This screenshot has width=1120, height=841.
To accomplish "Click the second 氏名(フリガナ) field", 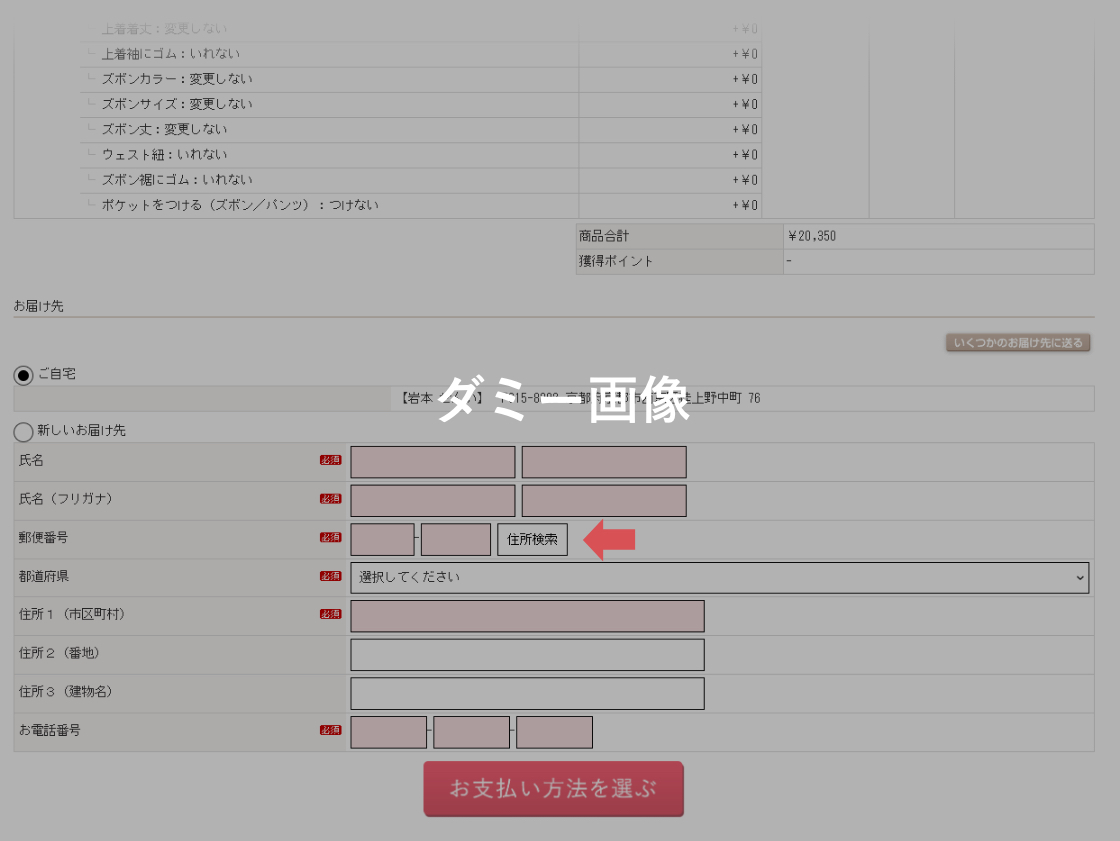I will pyautogui.click(x=604, y=501).
